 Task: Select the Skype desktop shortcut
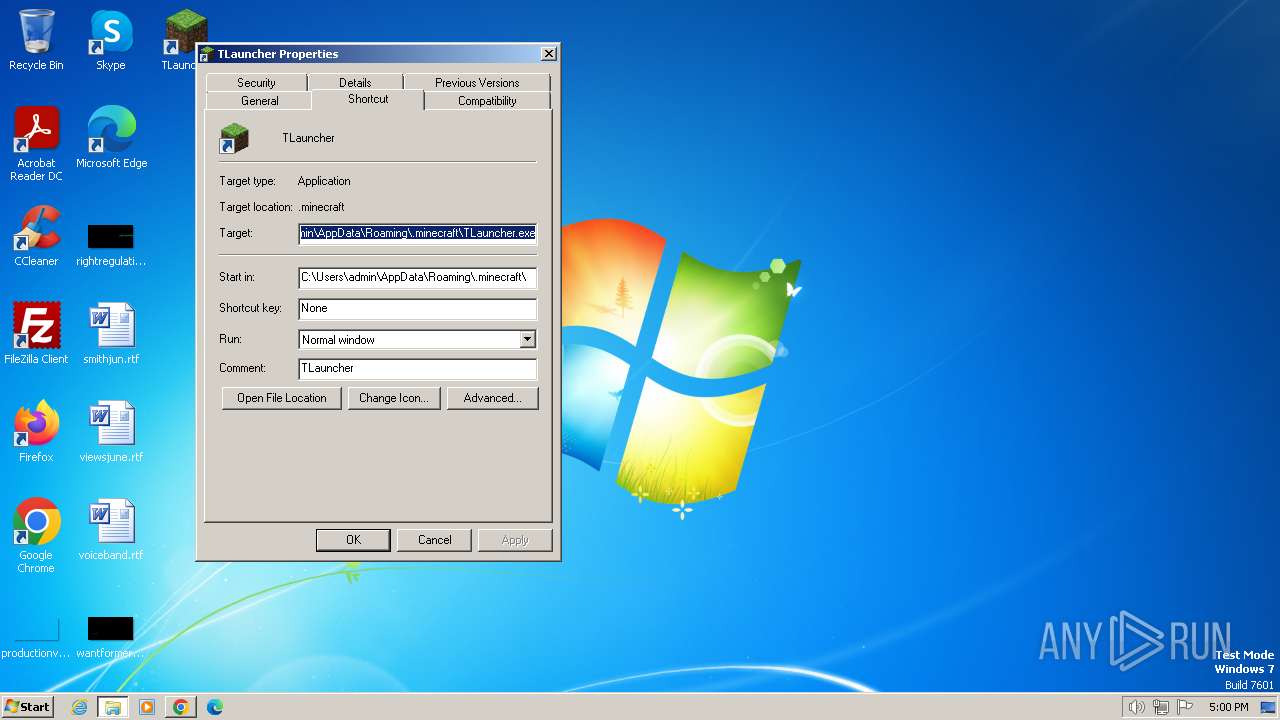pos(111,41)
